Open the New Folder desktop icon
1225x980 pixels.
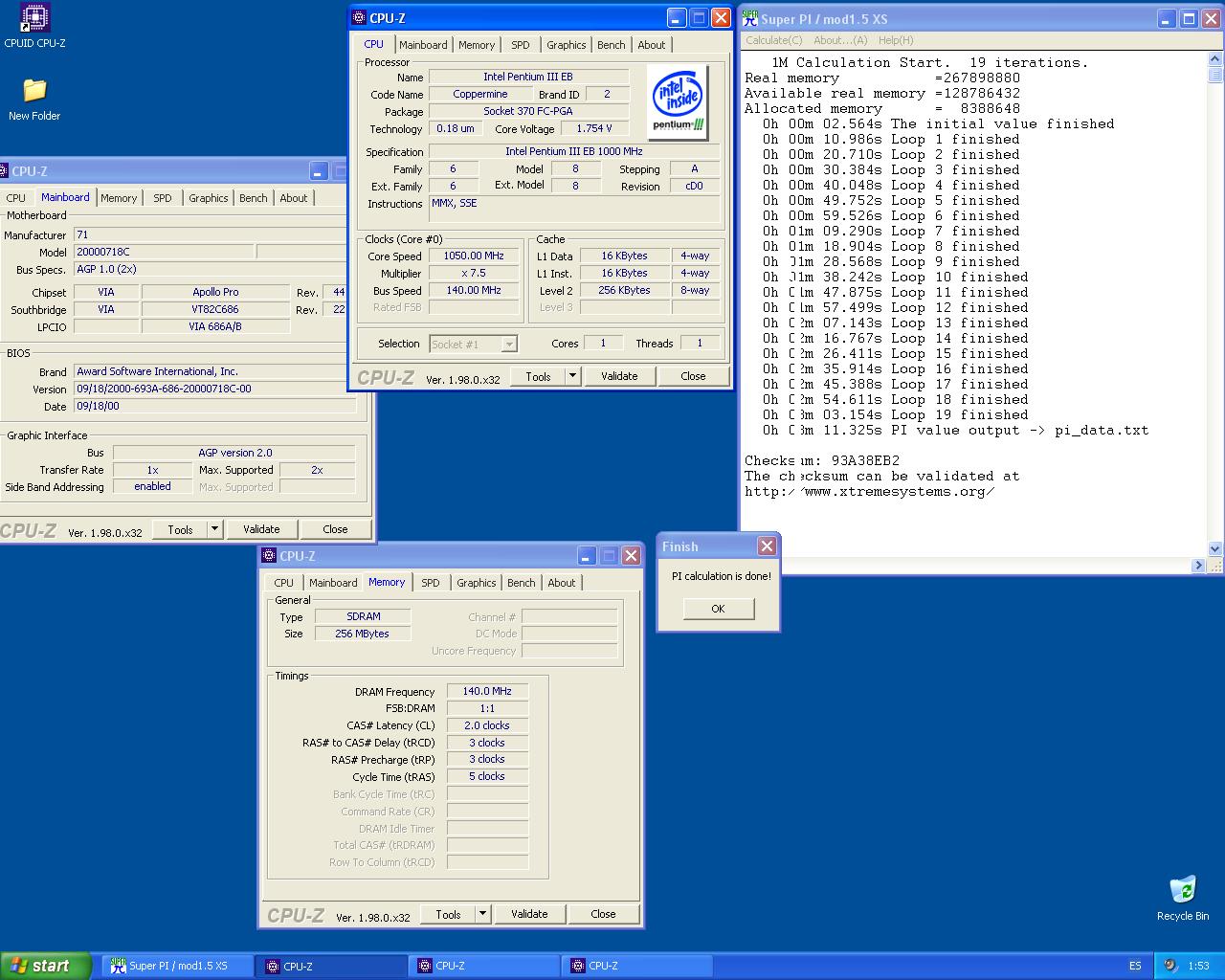[34, 99]
